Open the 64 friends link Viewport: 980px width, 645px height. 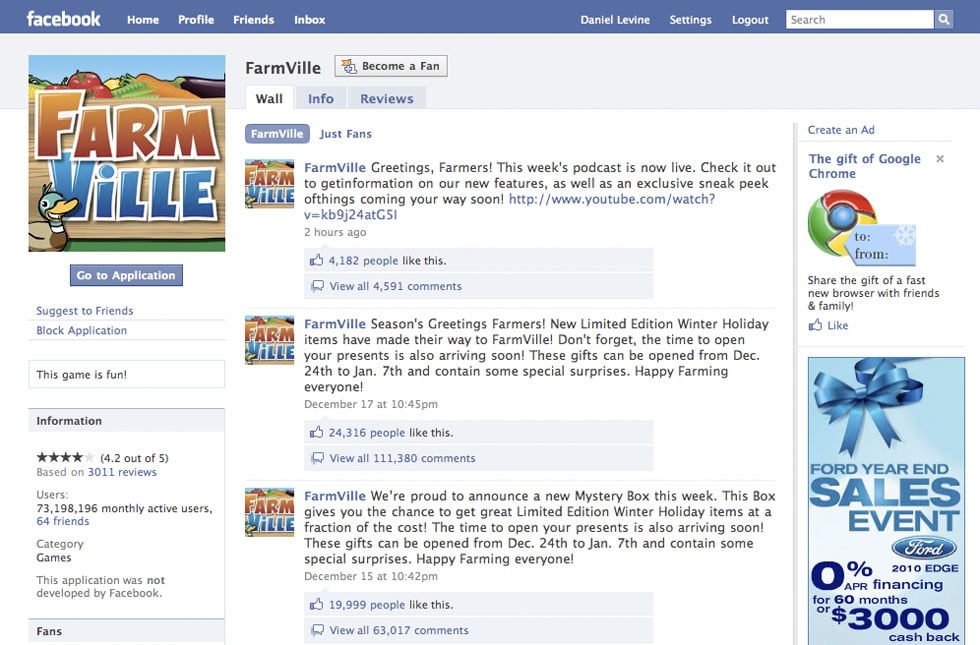pos(62,521)
